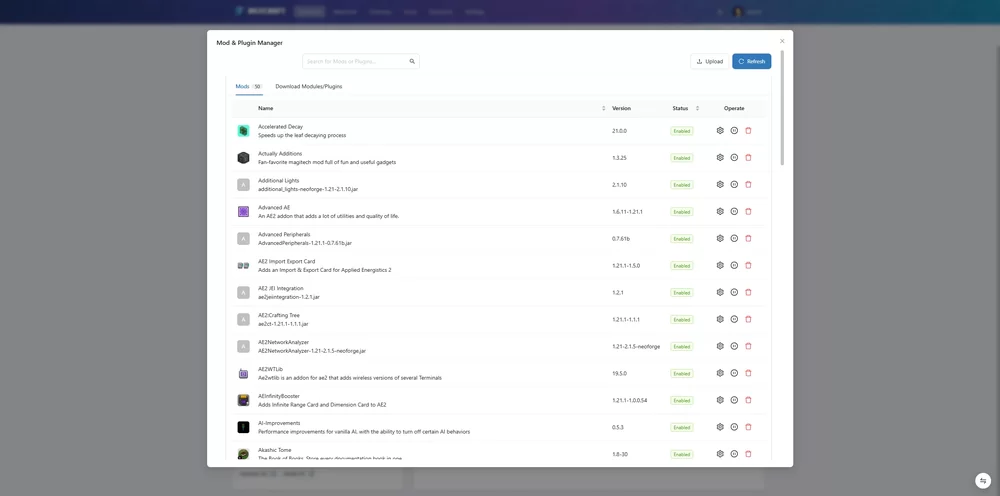Open the Download Modules/Plugins tab
The width and height of the screenshot is (1000, 496).
click(309, 86)
